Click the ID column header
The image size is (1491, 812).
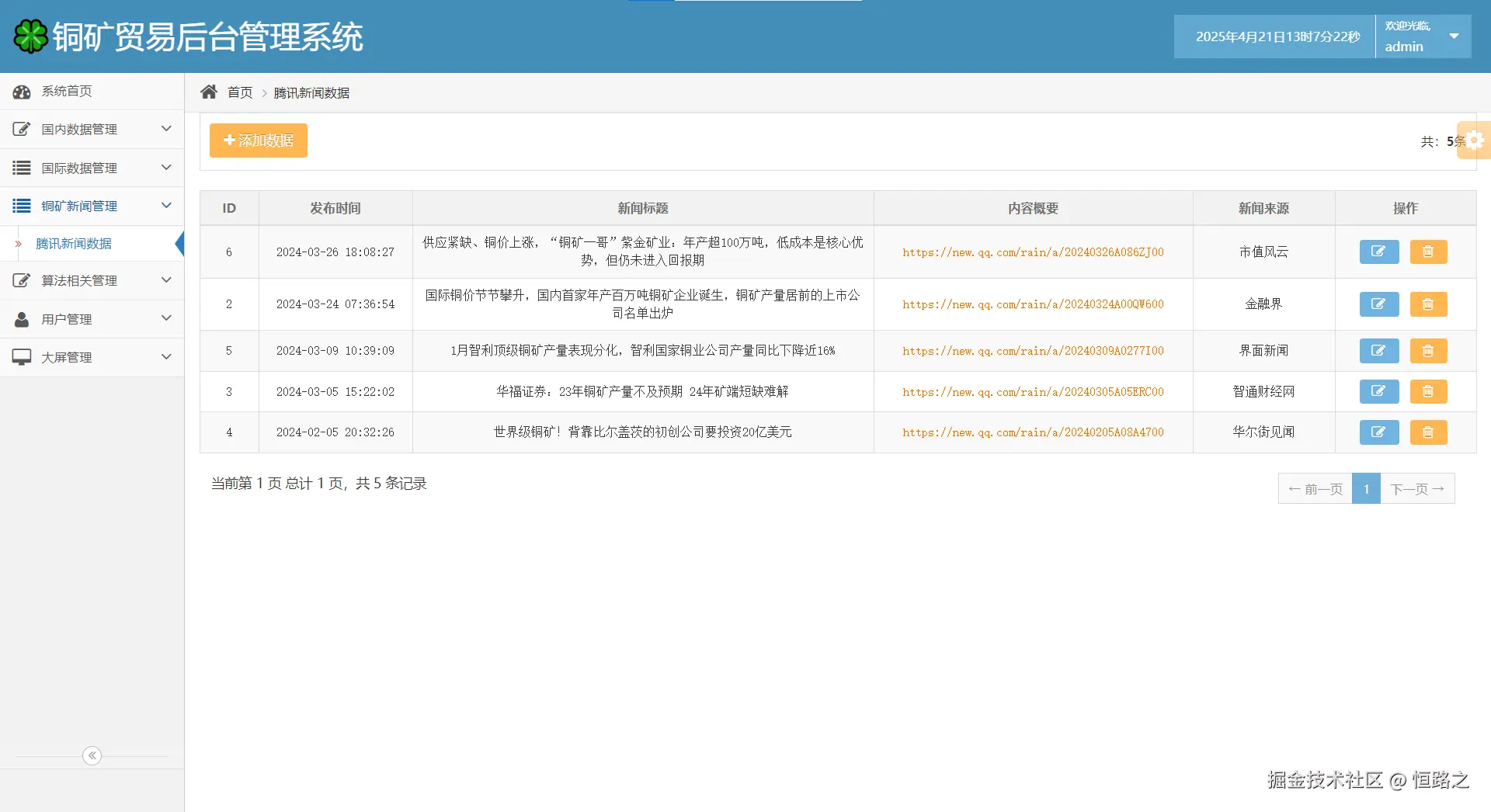point(229,208)
